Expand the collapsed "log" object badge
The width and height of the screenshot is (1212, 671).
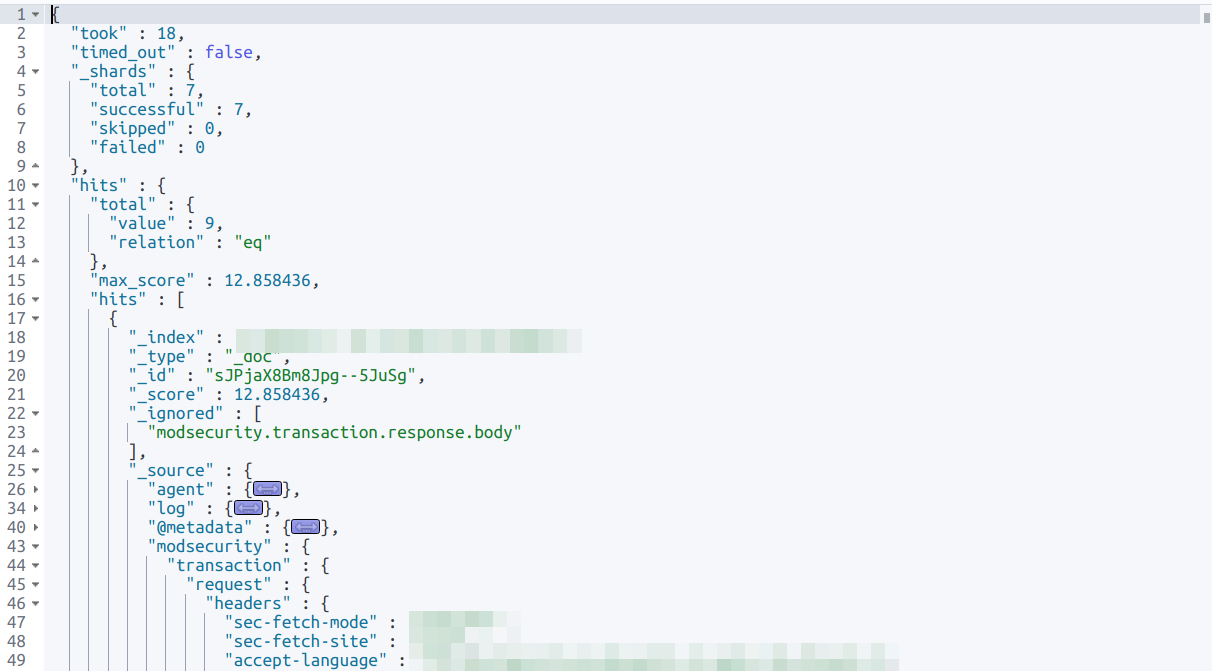tap(249, 508)
